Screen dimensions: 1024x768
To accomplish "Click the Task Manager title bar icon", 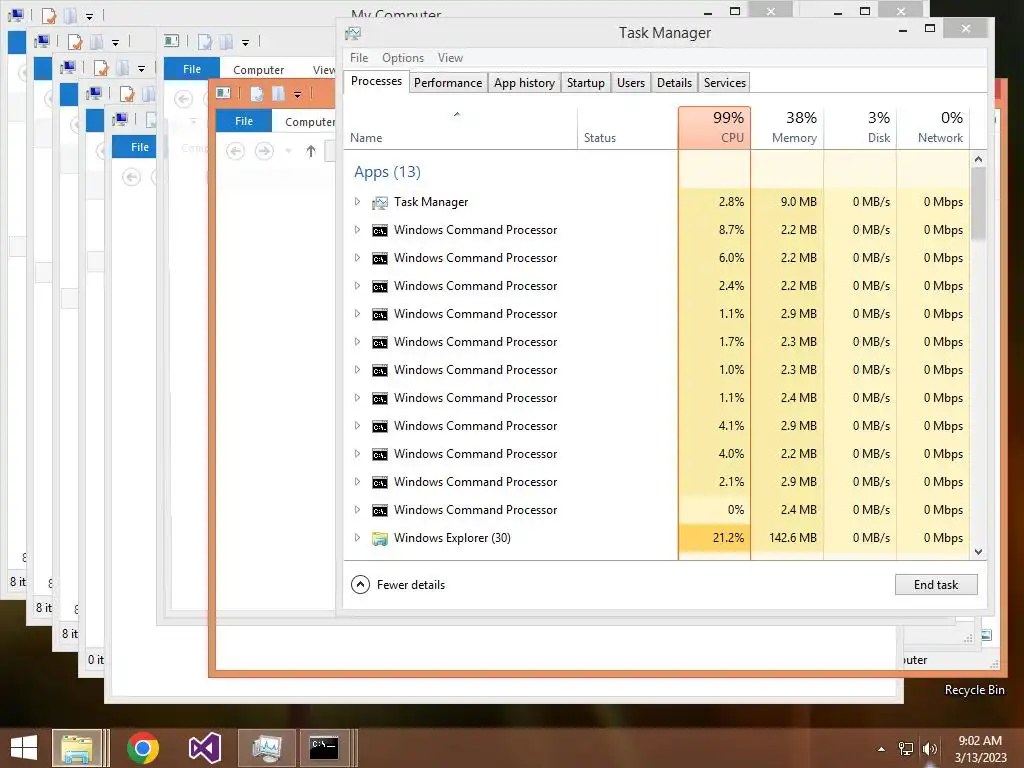I will (353, 33).
